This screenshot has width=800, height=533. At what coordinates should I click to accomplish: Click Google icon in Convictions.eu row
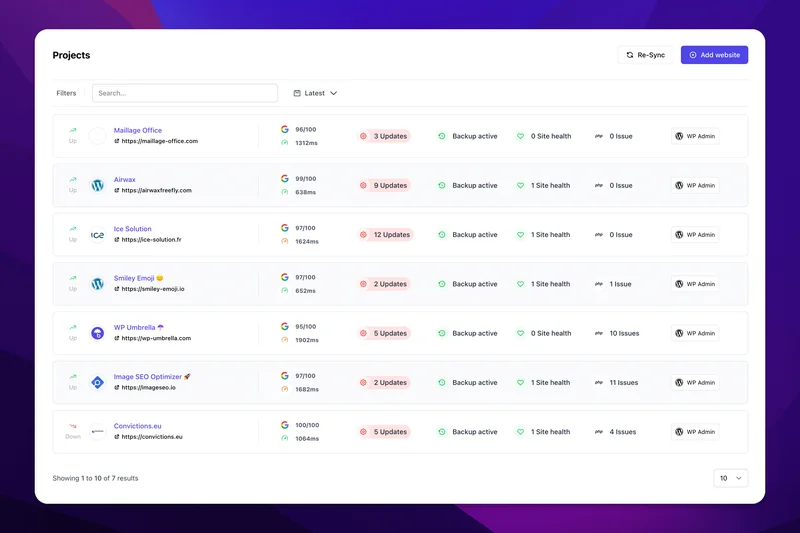click(x=285, y=425)
